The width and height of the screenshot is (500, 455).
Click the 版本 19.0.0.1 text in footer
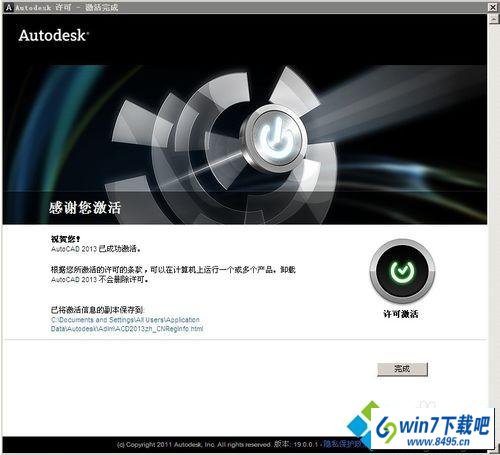296,444
